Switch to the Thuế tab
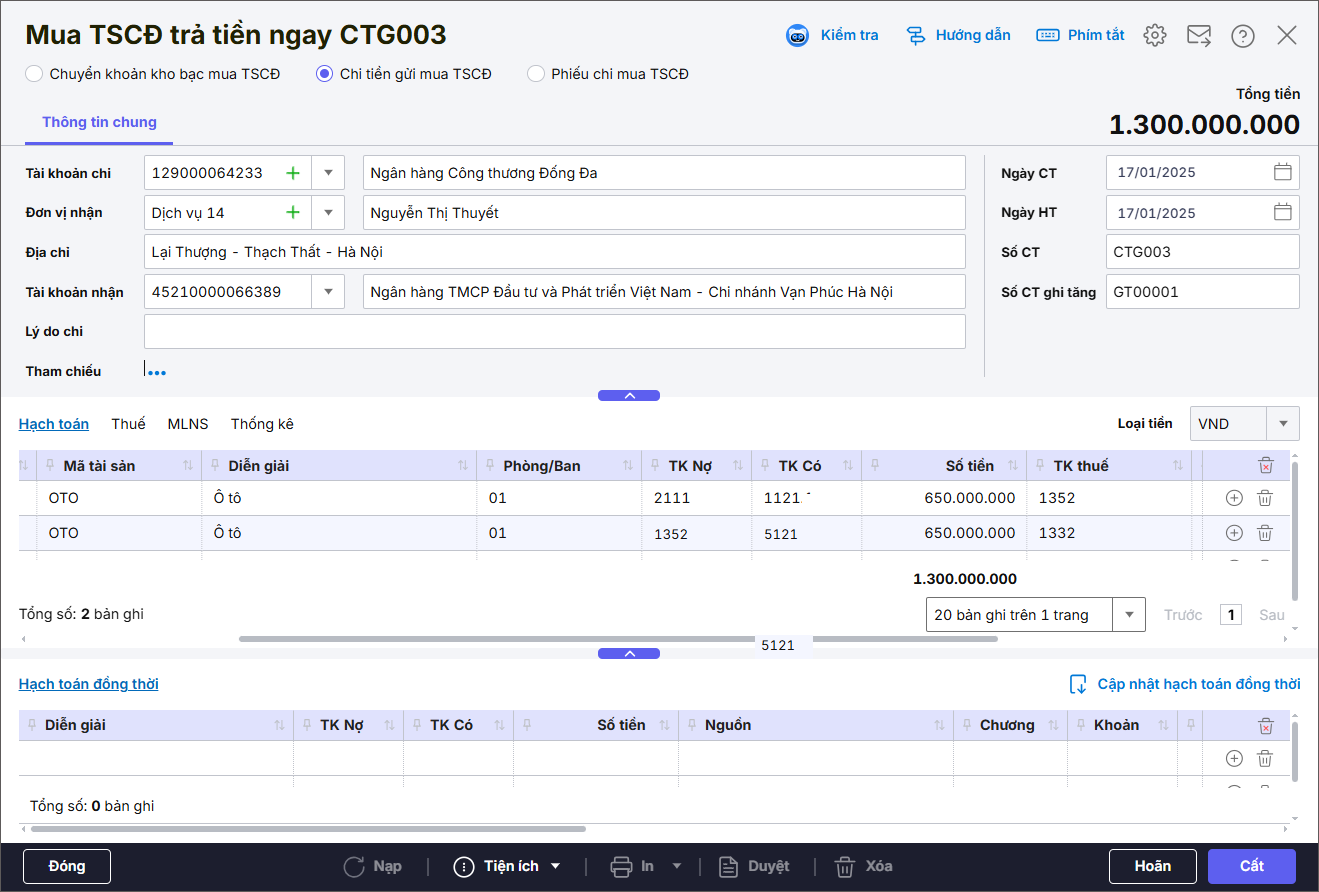The height and width of the screenshot is (892, 1319). pyautogui.click(x=128, y=424)
